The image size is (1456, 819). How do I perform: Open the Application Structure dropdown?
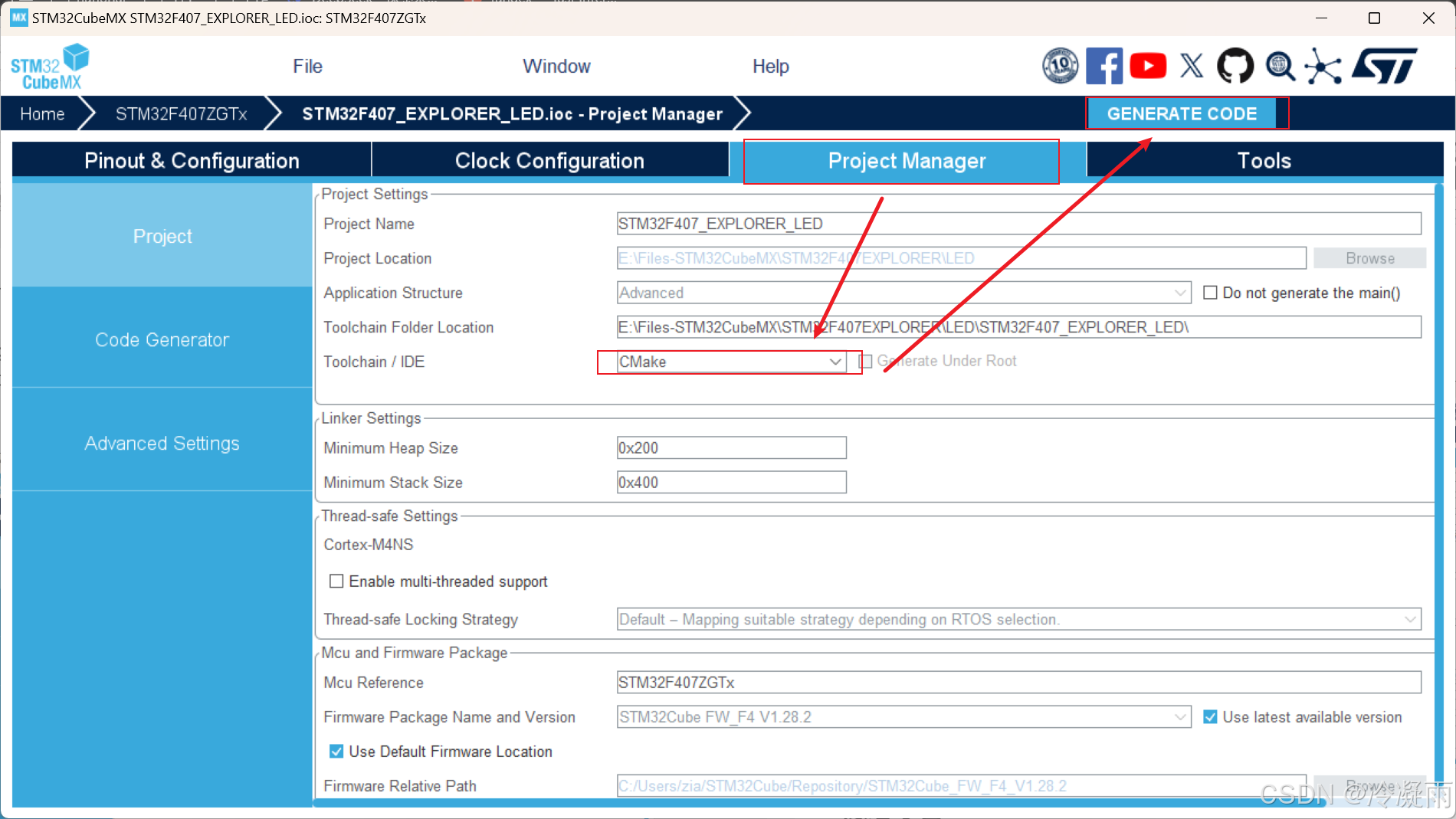point(904,293)
